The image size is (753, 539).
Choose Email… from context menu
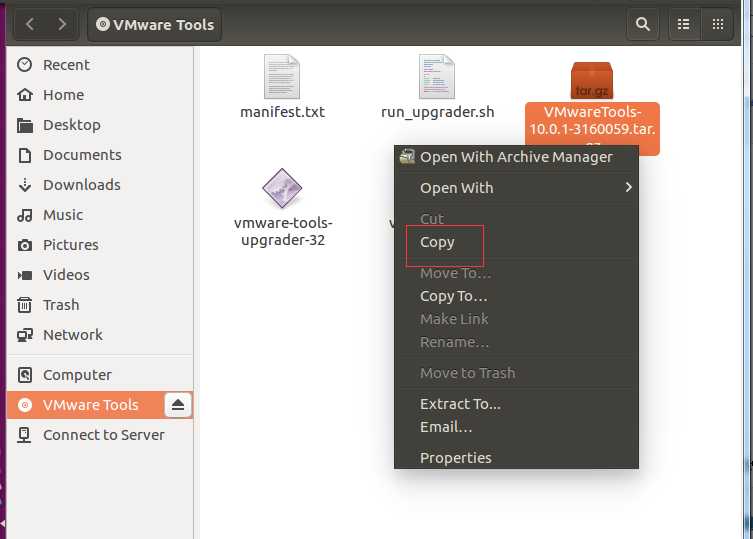point(516,427)
